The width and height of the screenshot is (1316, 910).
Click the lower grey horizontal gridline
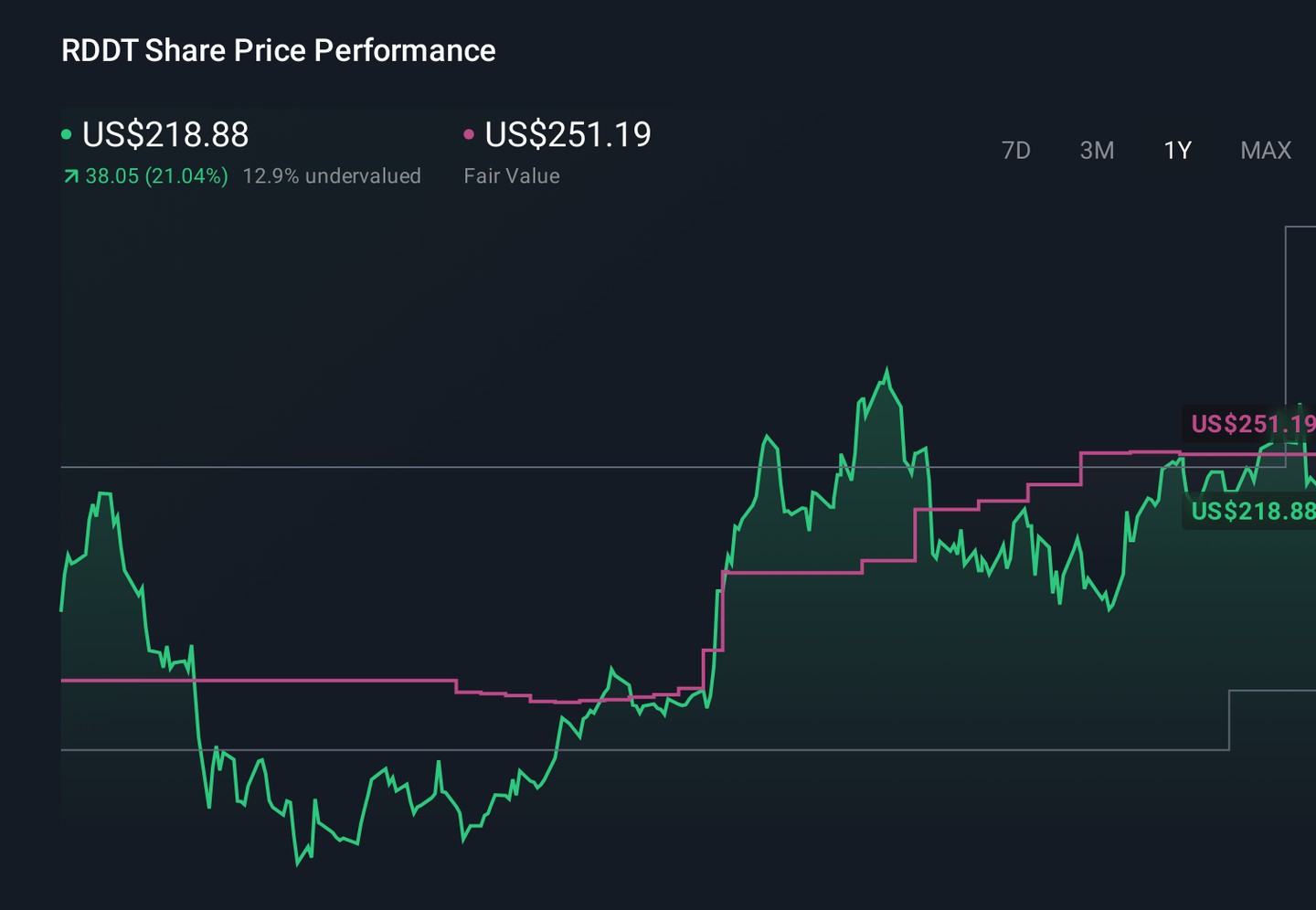click(644, 750)
